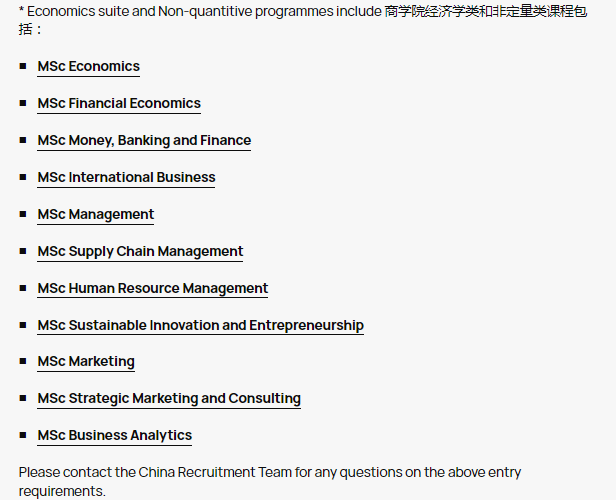
Task: Click the bullet beside MSc Marketing
Action: tap(23, 361)
